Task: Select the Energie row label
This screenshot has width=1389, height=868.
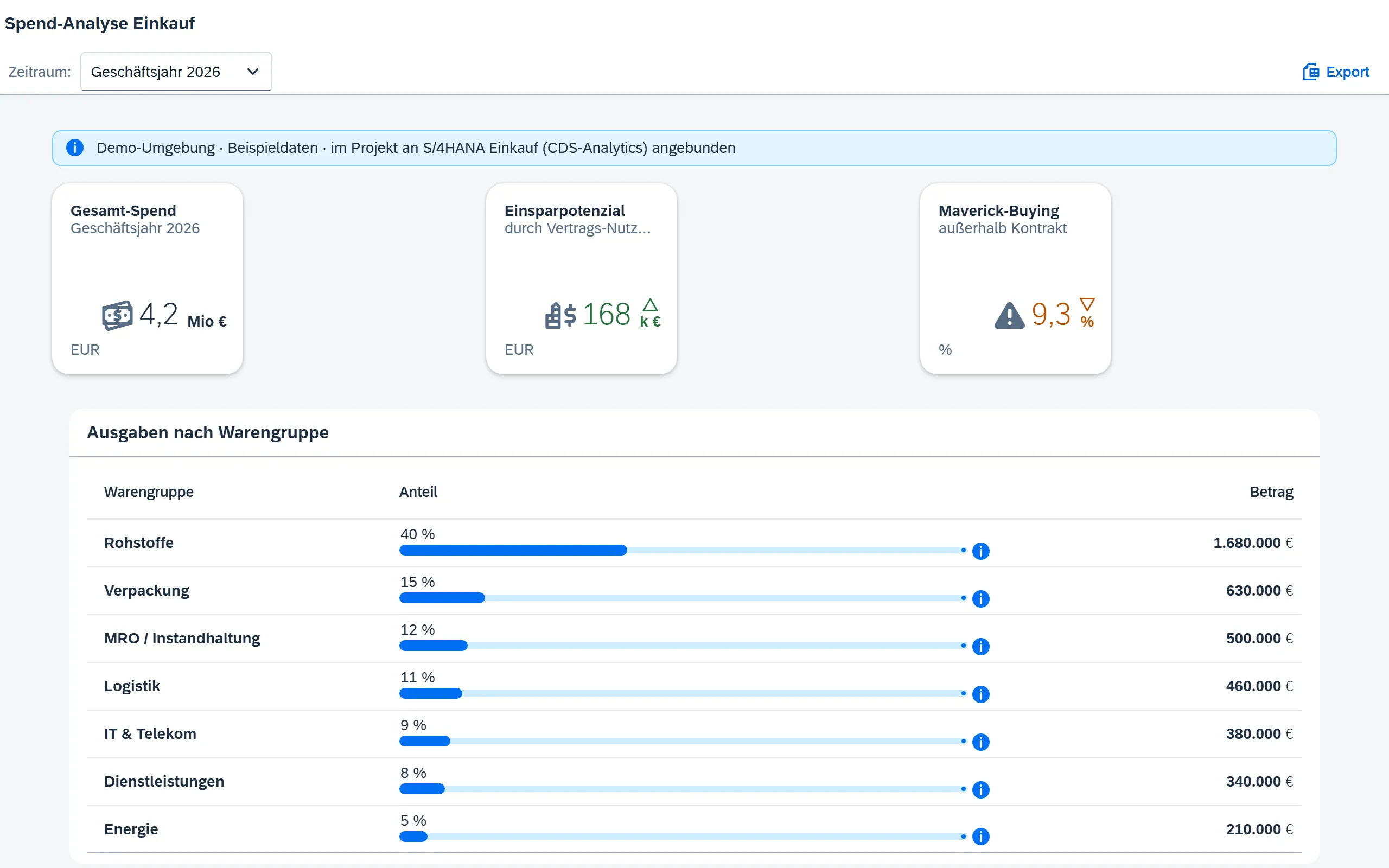Action: pos(131,829)
